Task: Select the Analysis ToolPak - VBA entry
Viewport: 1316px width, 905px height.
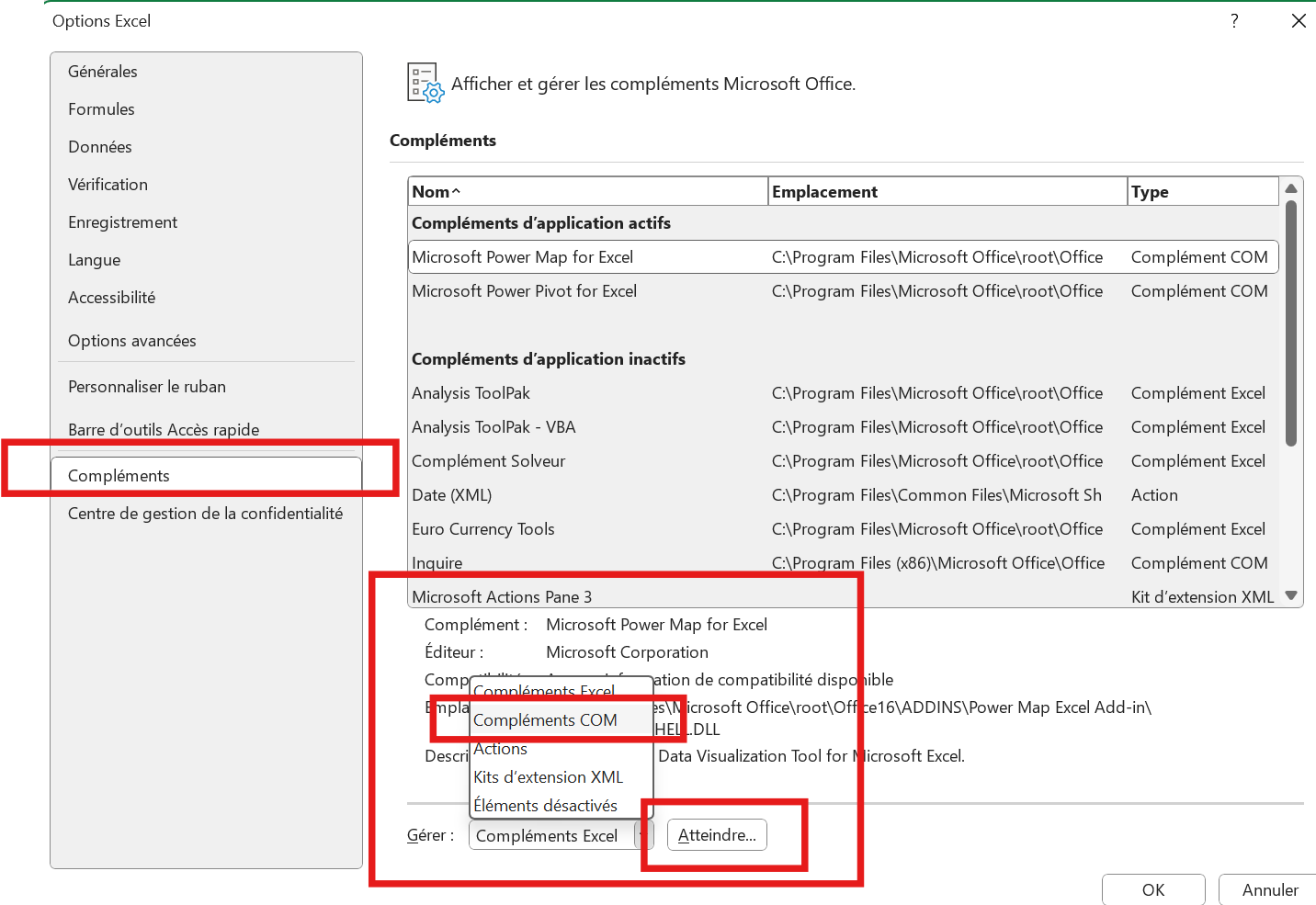Action: 844,427
